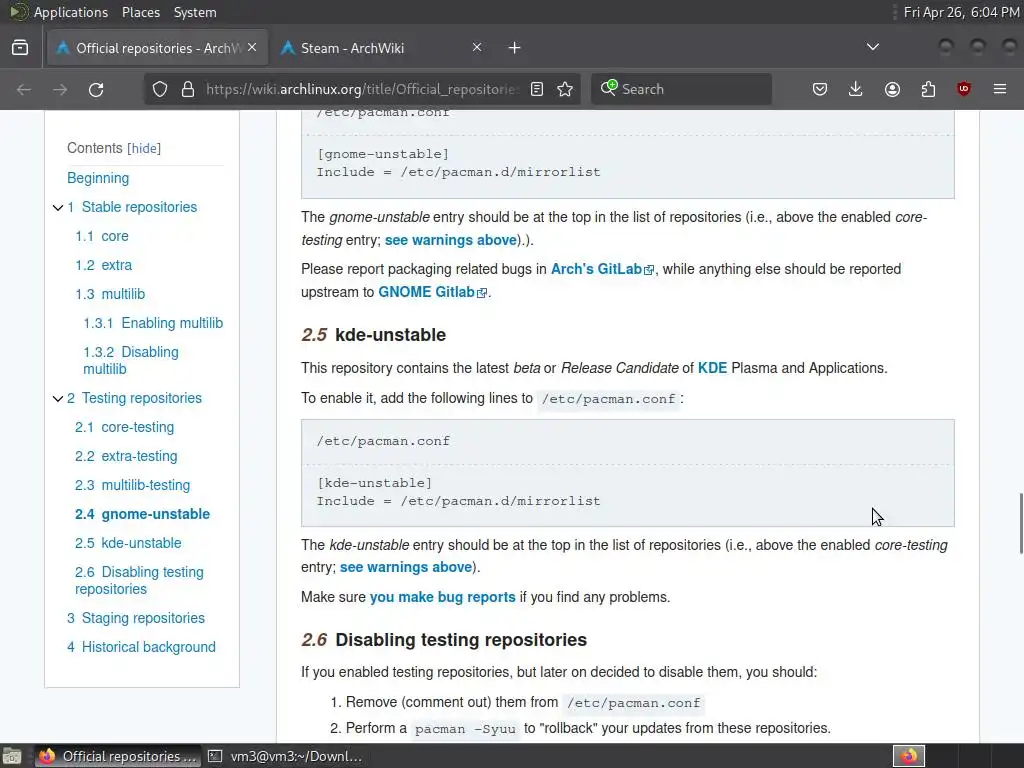Go to 1.3 multilib section
1024x768 pixels.
(110, 294)
